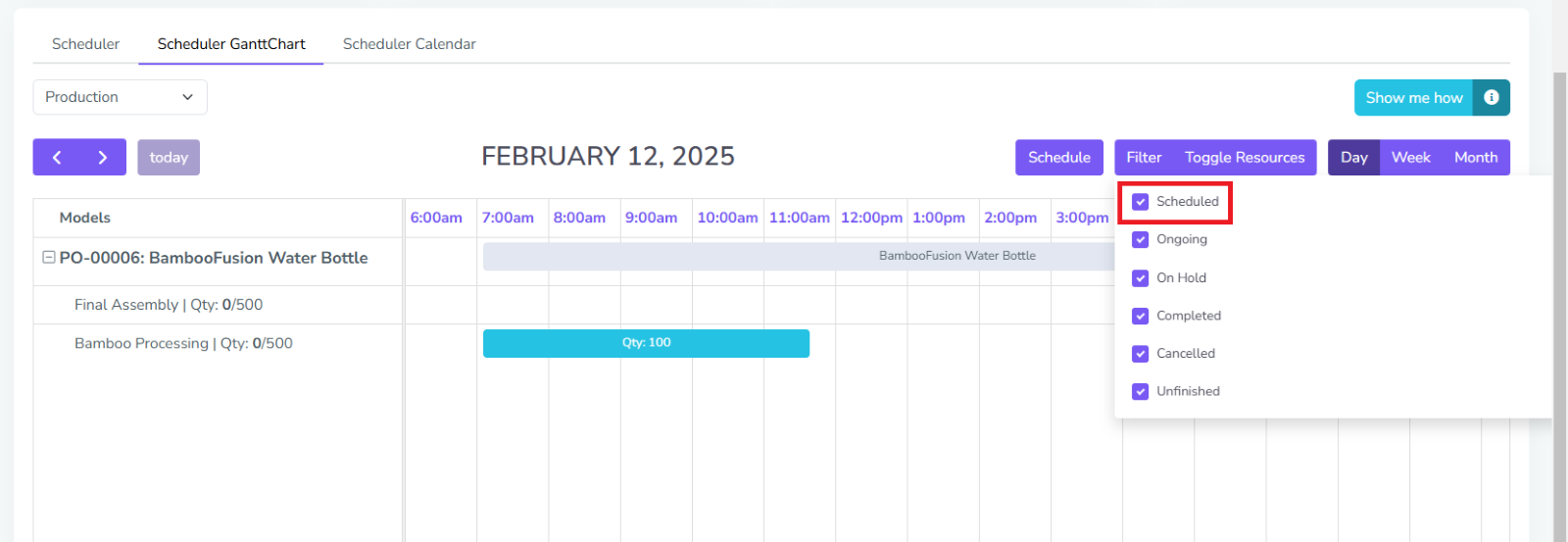The width and height of the screenshot is (1568, 542).
Task: Toggle the On Hold filter checkbox
Action: pos(1140,278)
